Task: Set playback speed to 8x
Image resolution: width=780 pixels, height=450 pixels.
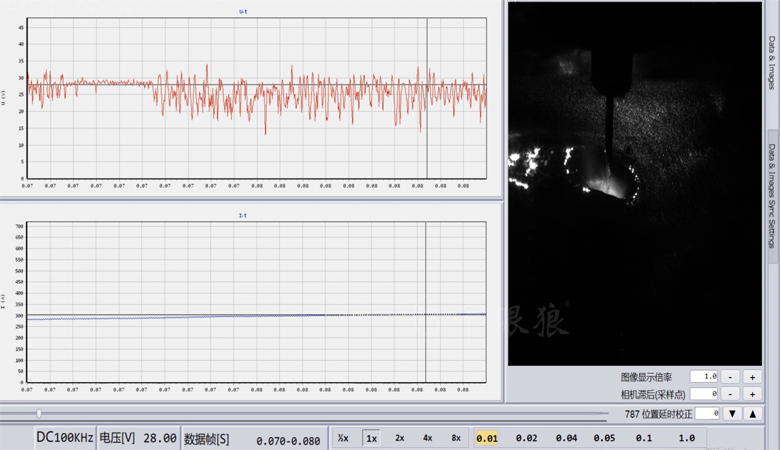Action: (456, 438)
